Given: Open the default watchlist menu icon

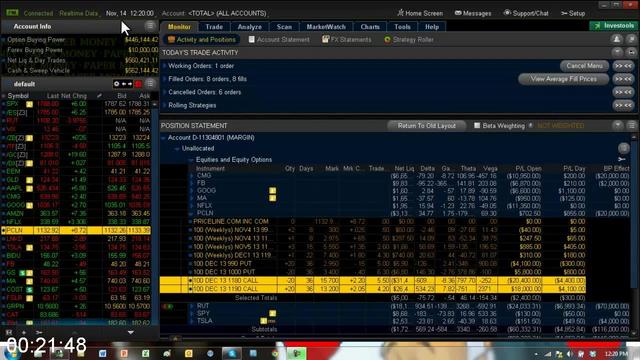Looking at the screenshot, I should (150, 84).
